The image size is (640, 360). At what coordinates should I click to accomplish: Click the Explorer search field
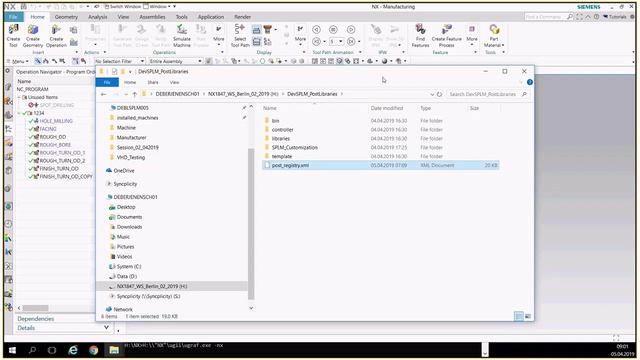point(487,94)
